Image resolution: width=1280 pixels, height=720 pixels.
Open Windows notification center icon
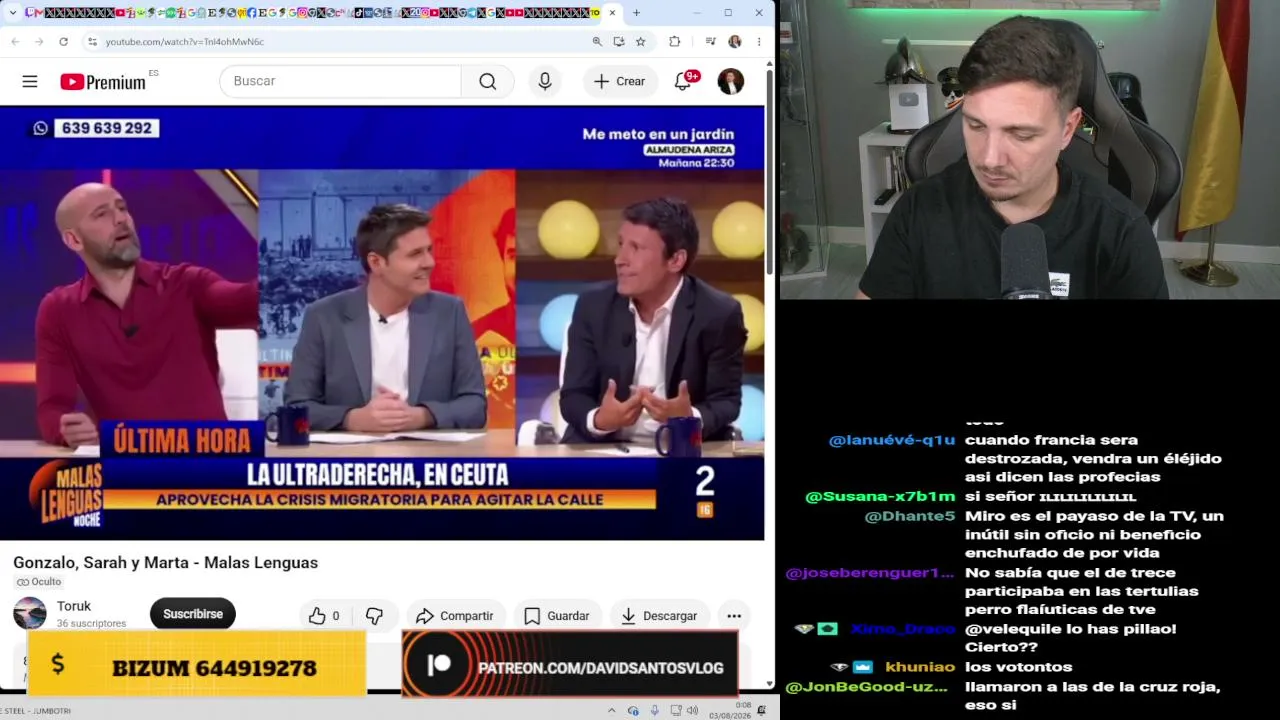click(762, 710)
